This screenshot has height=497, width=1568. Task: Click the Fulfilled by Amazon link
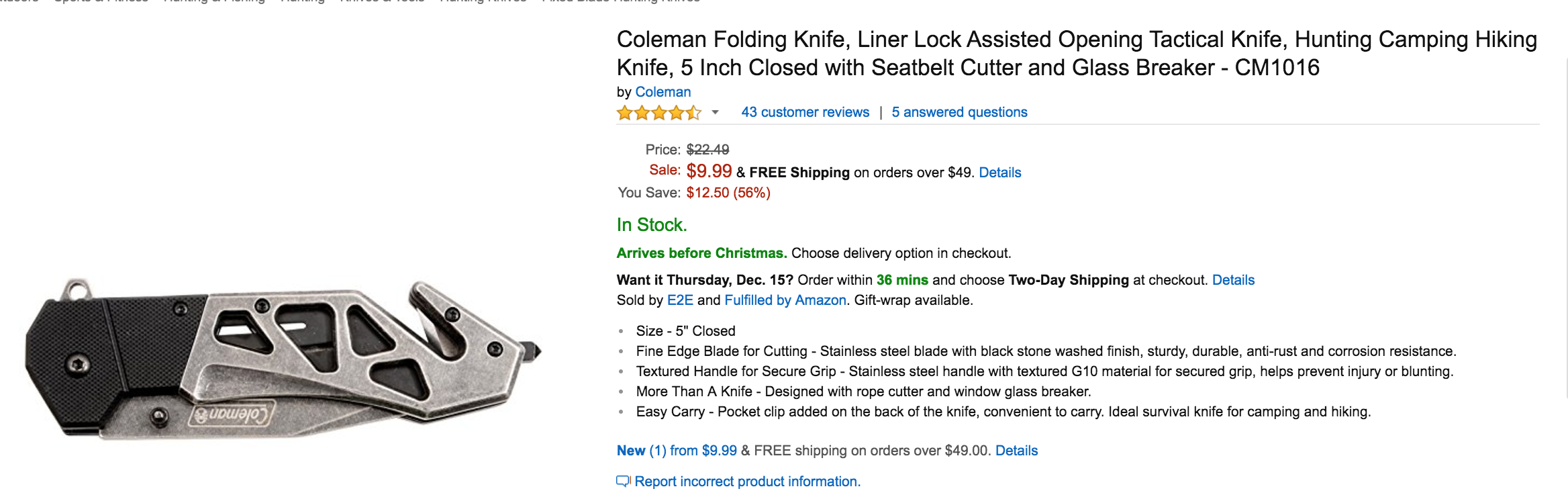point(785,300)
